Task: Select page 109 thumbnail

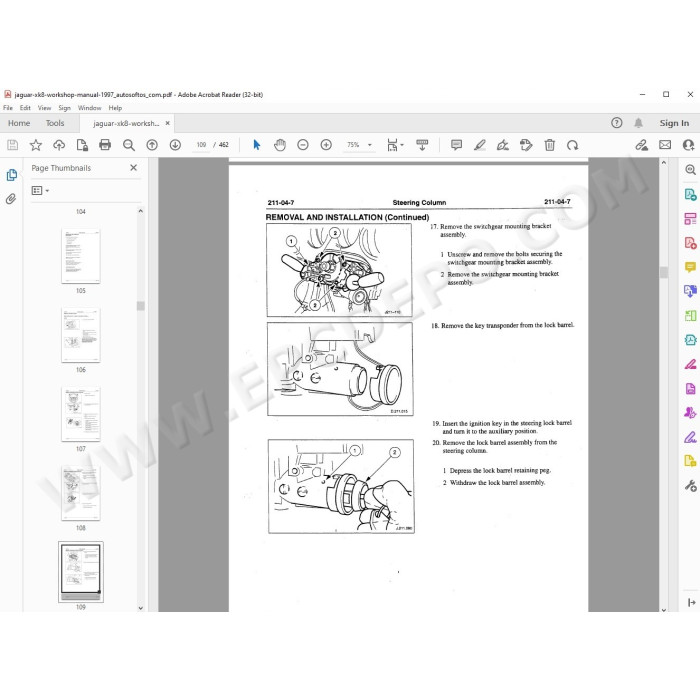Action: [81, 572]
